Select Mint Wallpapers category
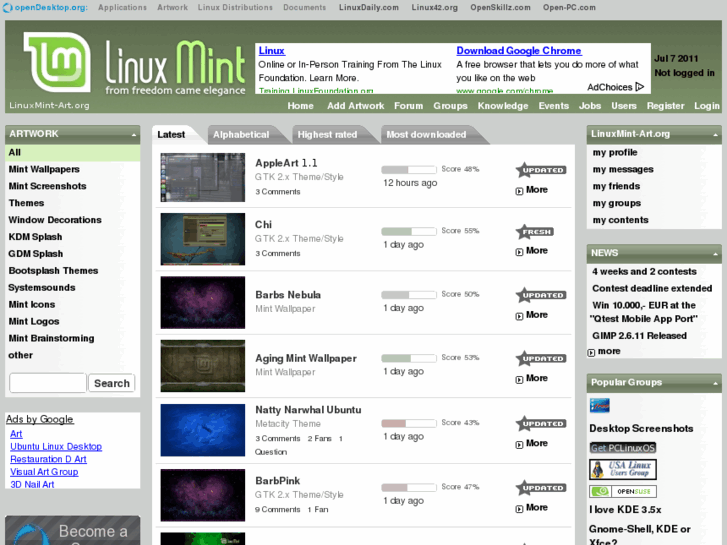727x545 pixels. coord(44,169)
